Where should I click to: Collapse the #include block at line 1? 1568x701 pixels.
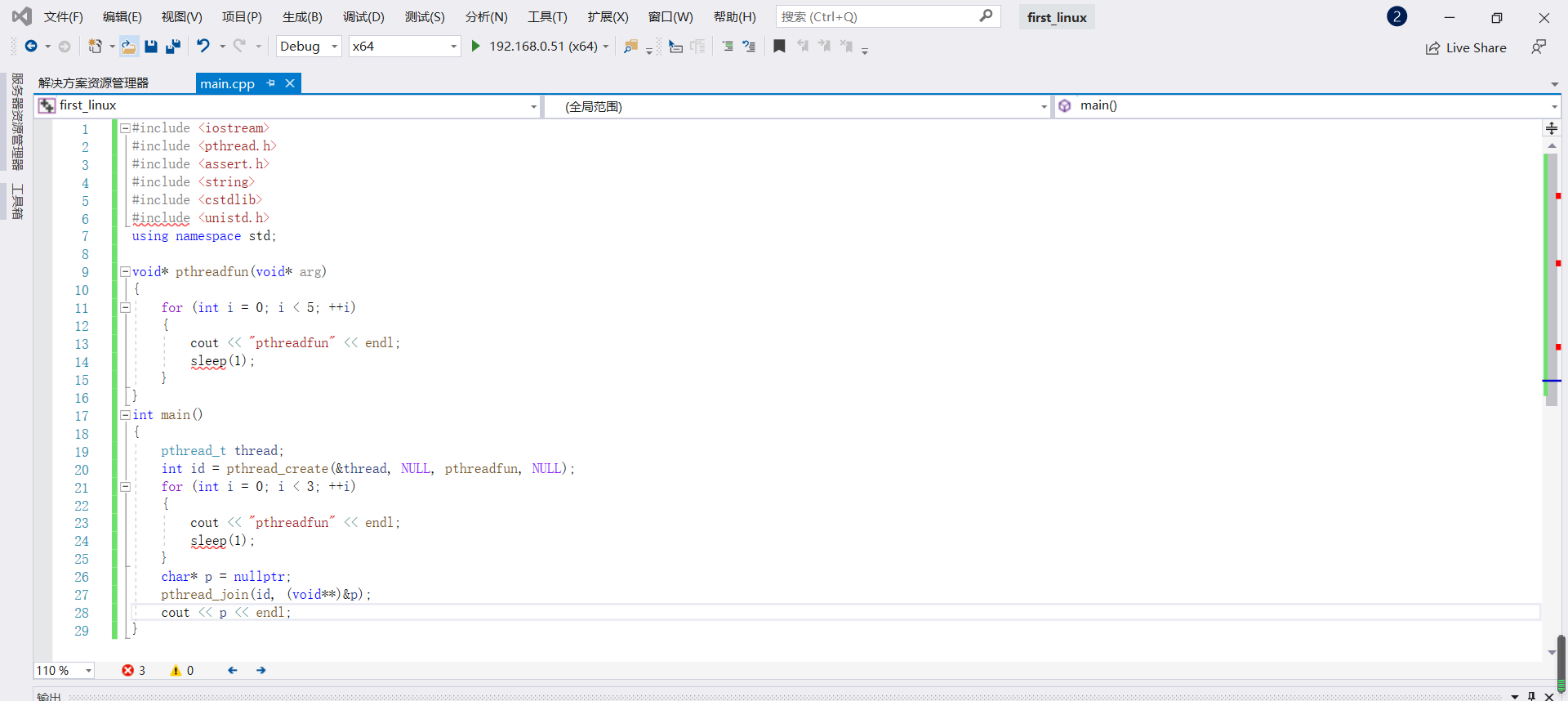[125, 128]
